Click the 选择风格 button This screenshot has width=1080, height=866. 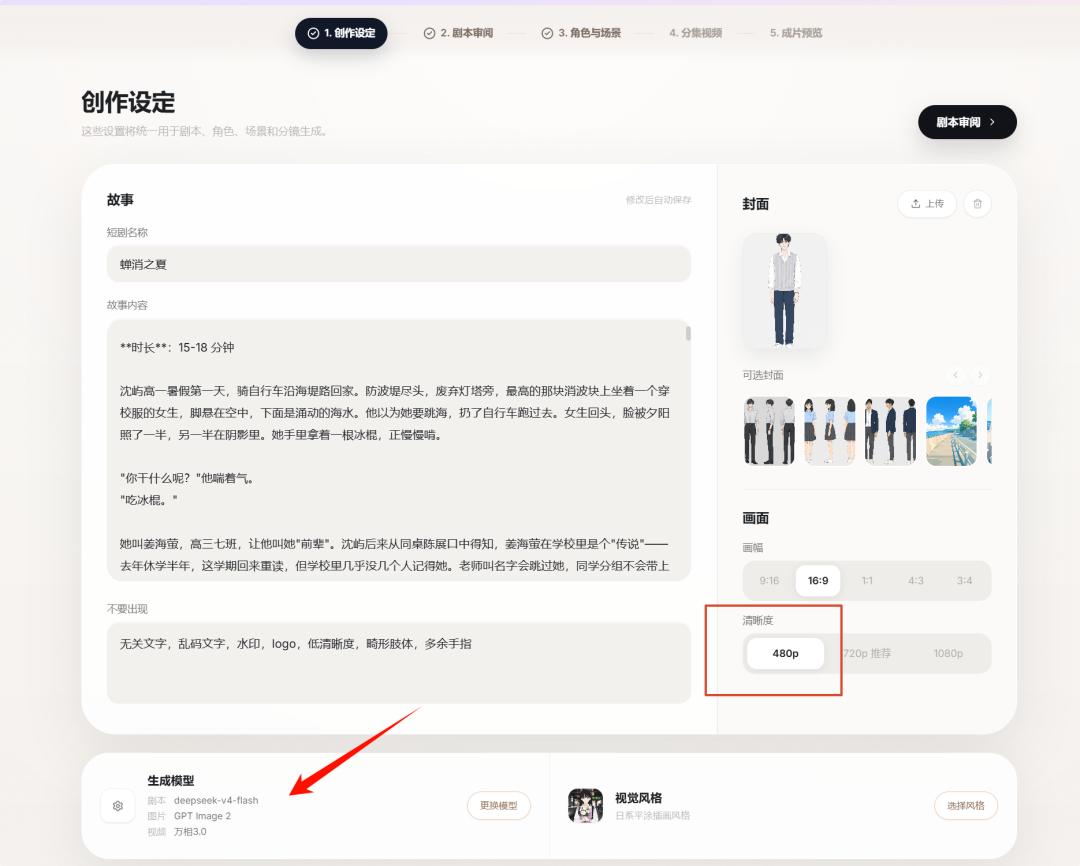(966, 805)
